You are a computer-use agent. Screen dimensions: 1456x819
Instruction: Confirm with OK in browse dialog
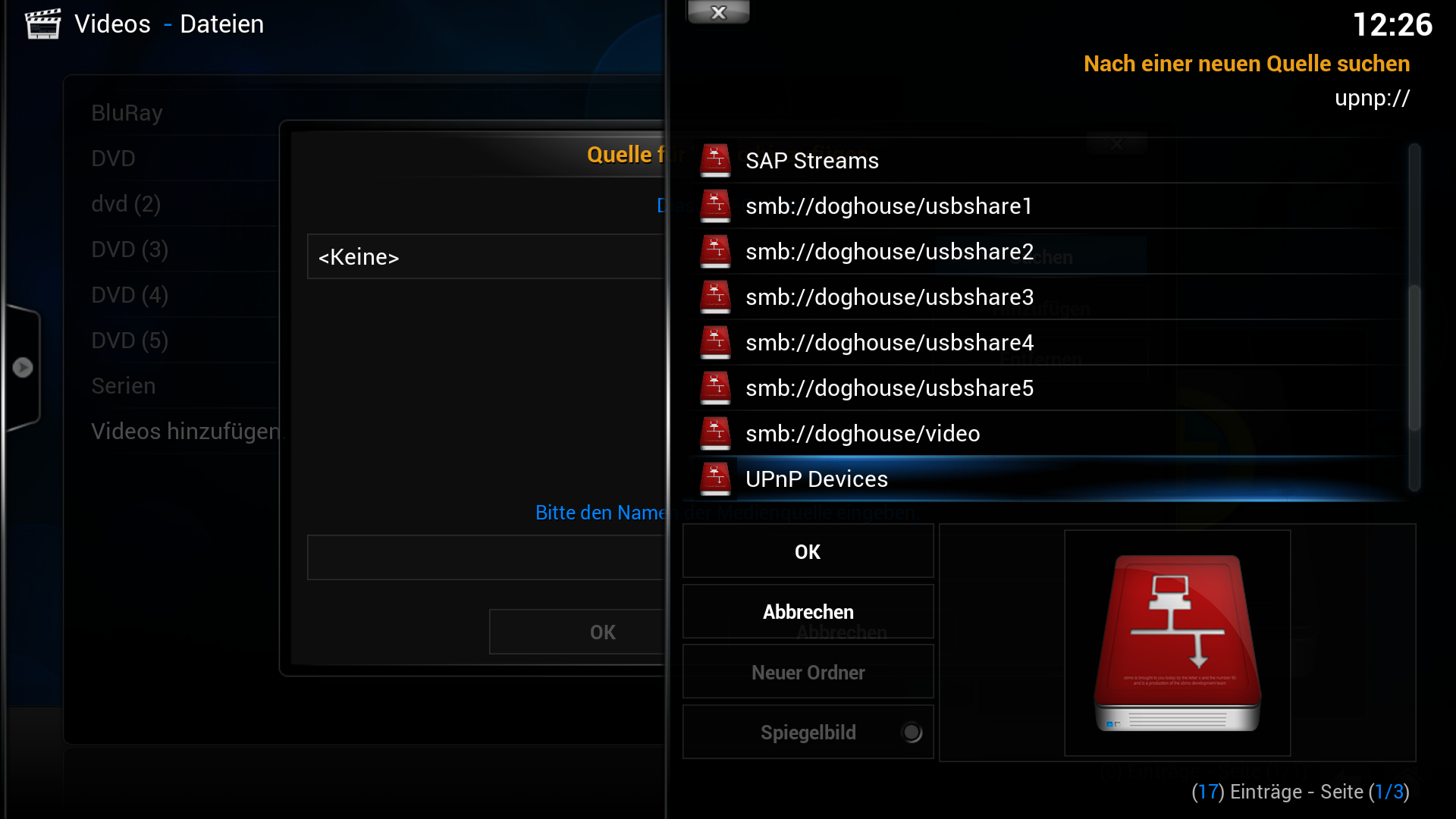click(808, 551)
